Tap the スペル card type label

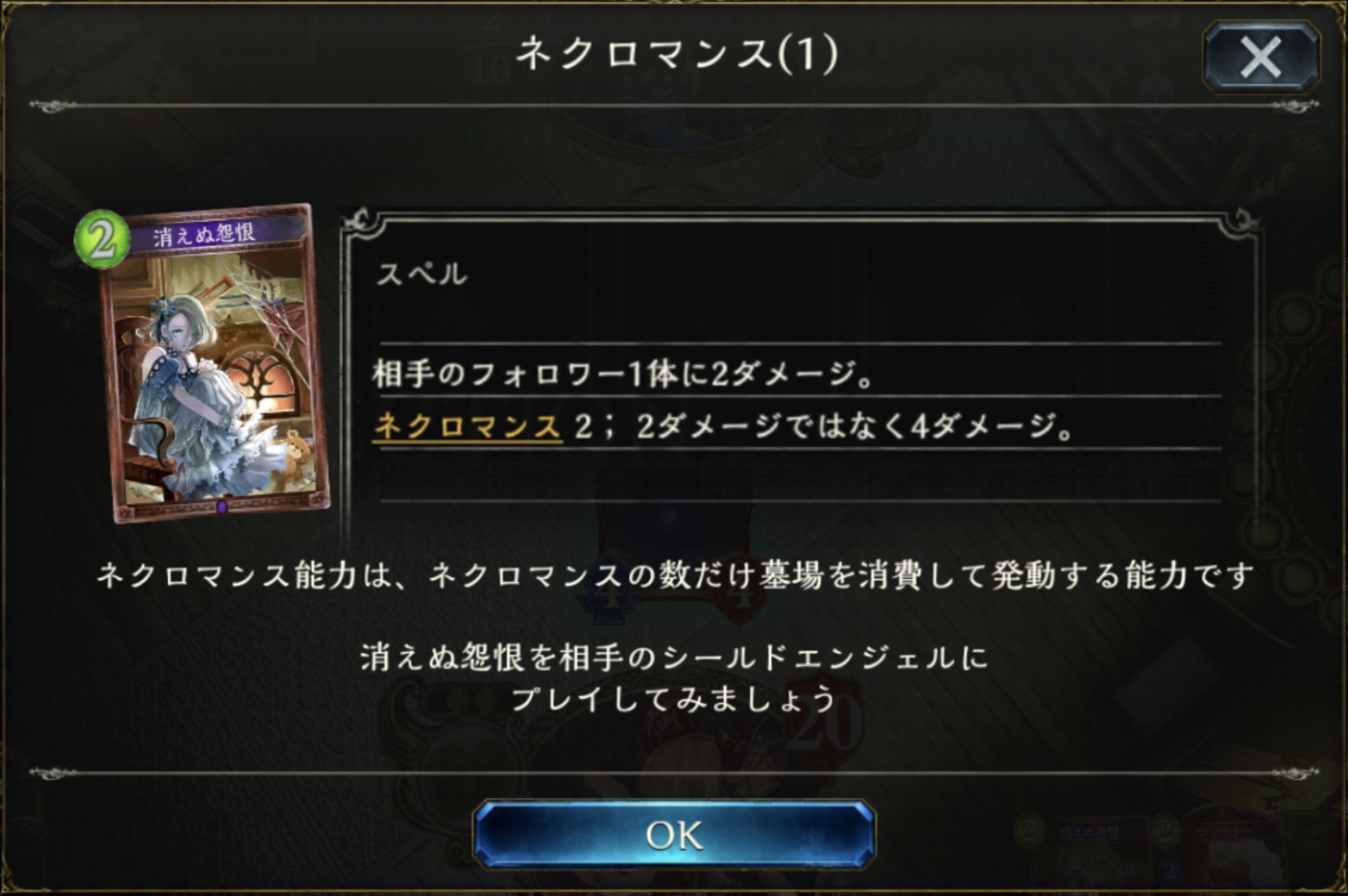pos(421,273)
